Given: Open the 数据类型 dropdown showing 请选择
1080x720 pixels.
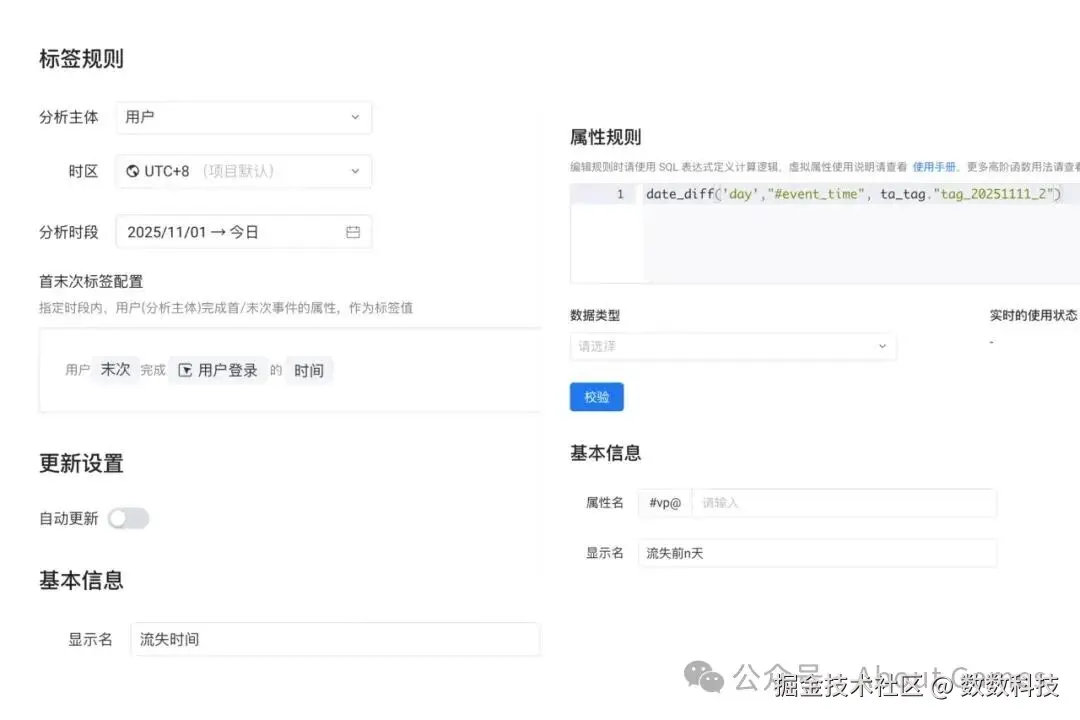Looking at the screenshot, I should 733,346.
